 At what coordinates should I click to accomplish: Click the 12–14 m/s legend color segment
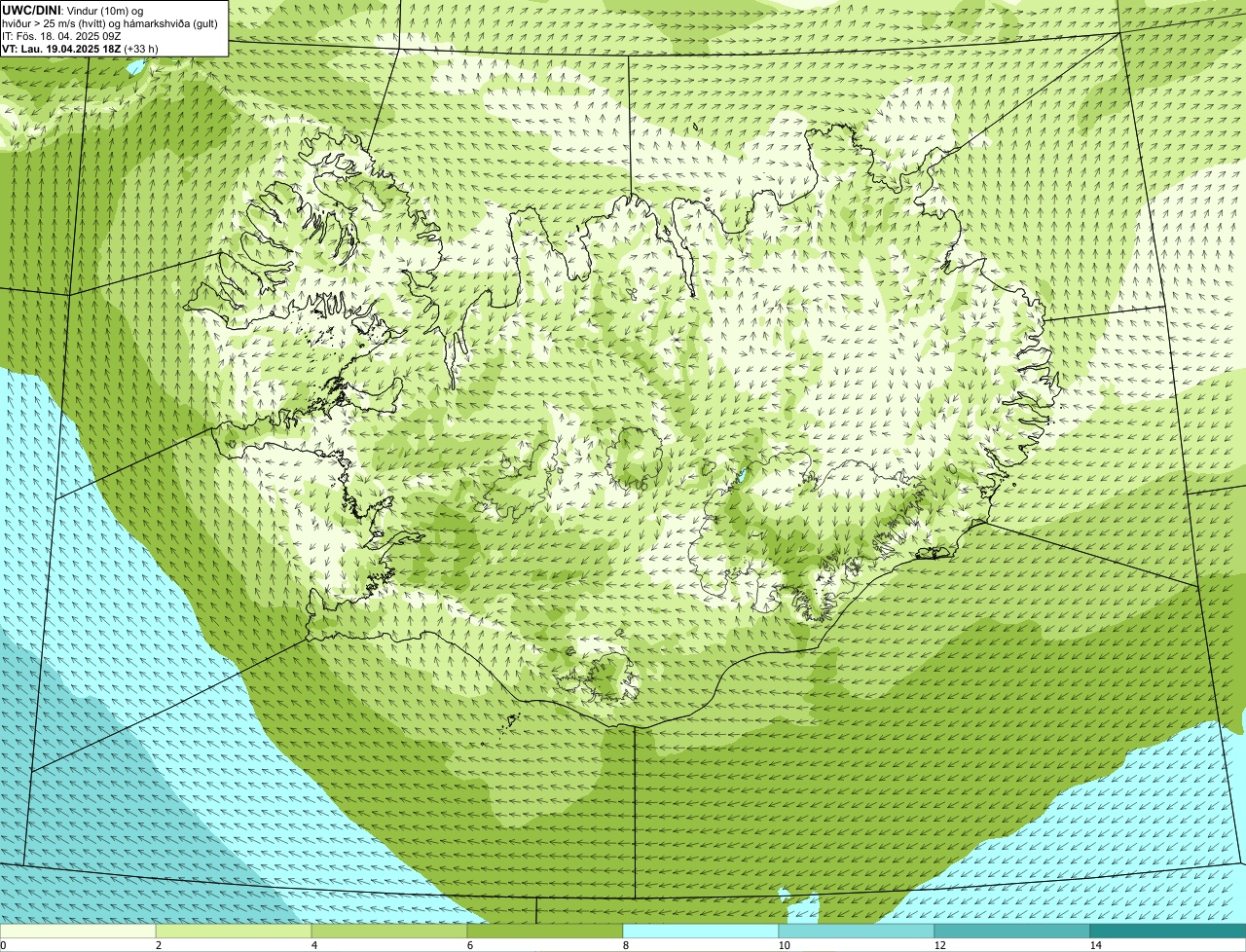point(1012,932)
